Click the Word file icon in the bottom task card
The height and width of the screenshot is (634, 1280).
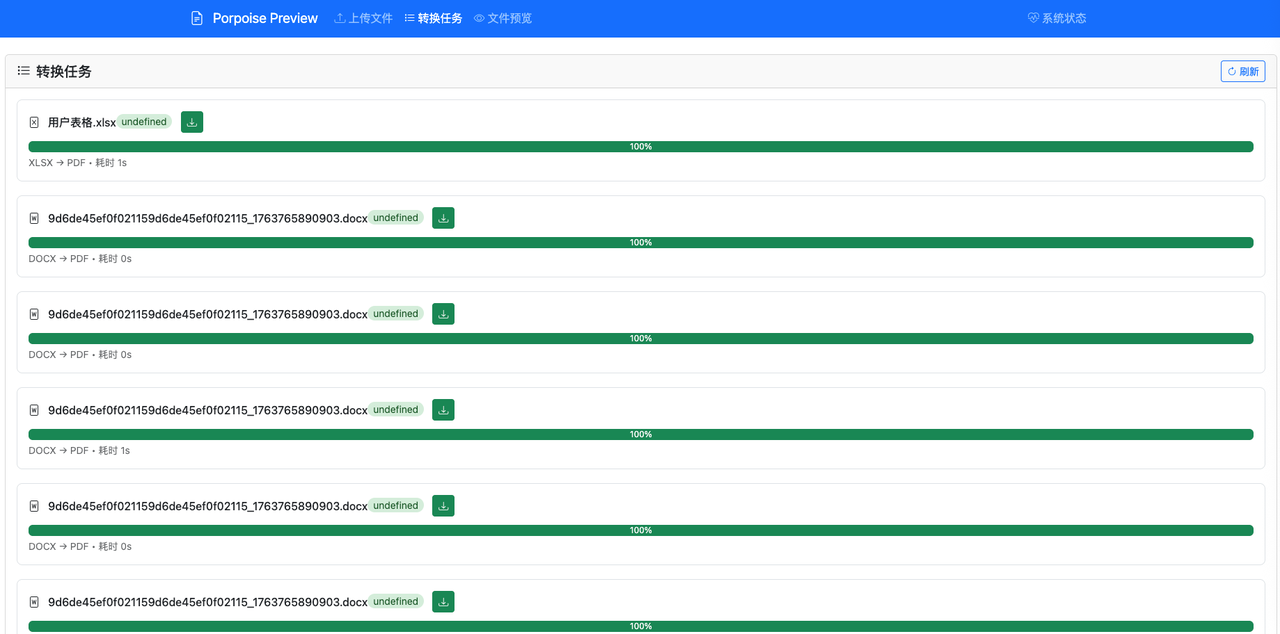pyautogui.click(x=34, y=602)
